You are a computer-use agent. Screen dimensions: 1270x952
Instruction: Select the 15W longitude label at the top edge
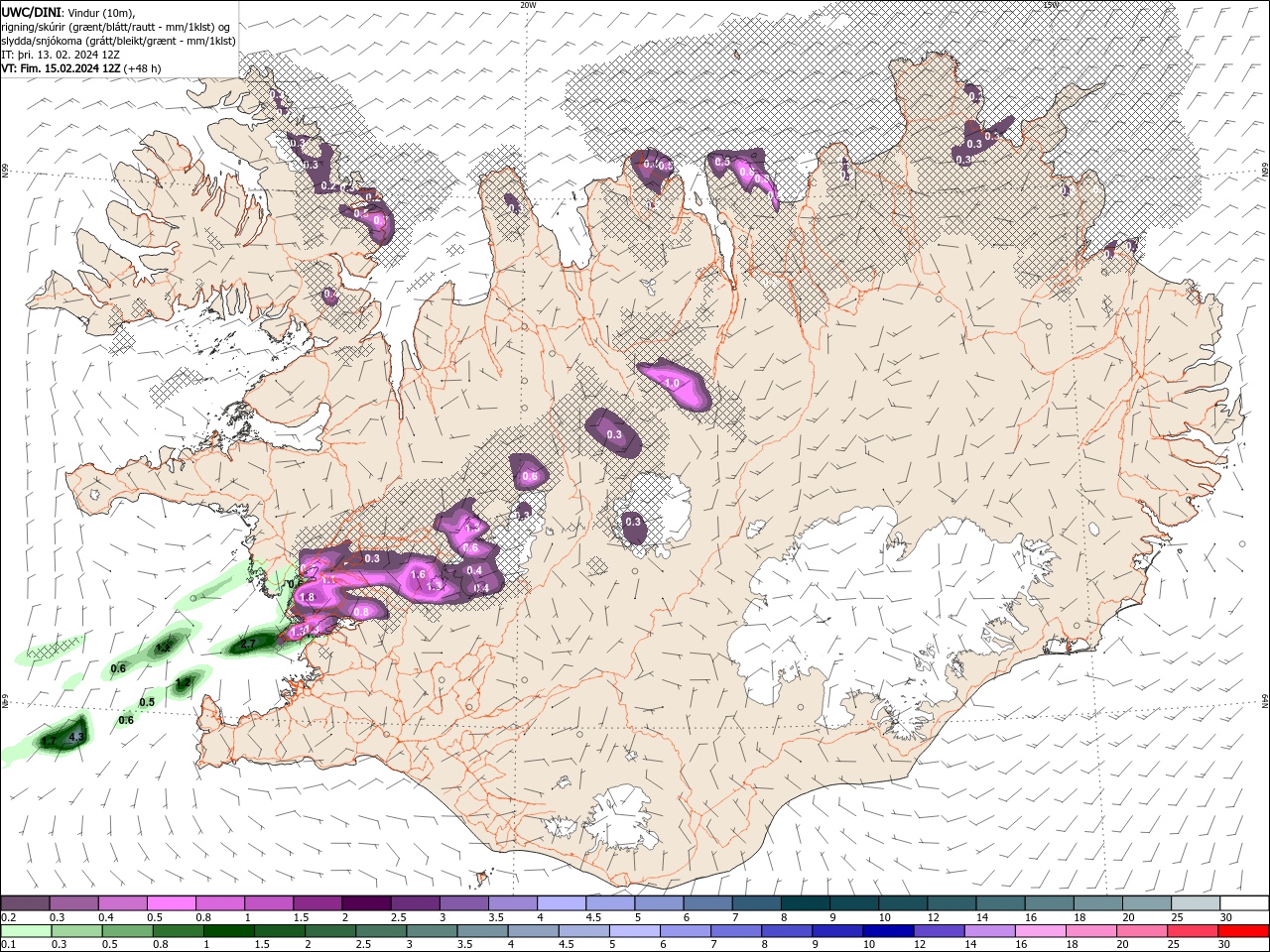point(1051,5)
